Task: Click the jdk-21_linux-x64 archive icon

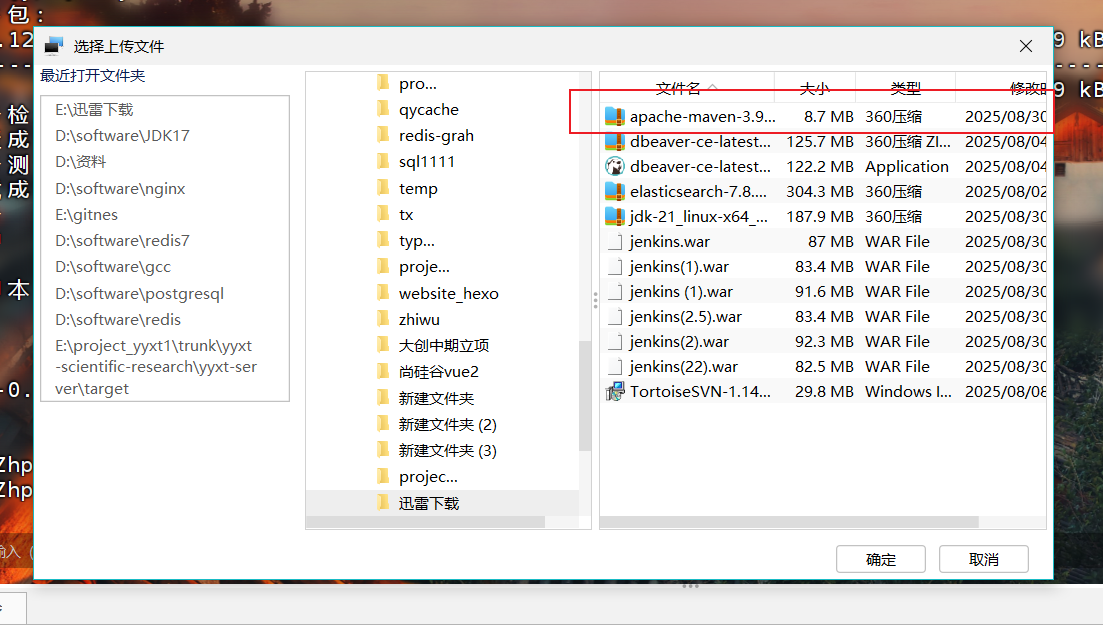Action: coord(615,217)
